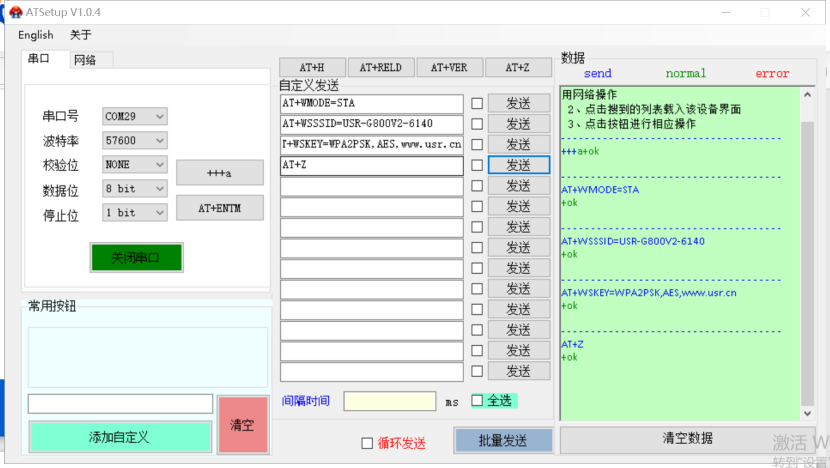Screen dimensions: 830x468
Task: Click the 间隔时间 interval input field
Action: (x=389, y=401)
